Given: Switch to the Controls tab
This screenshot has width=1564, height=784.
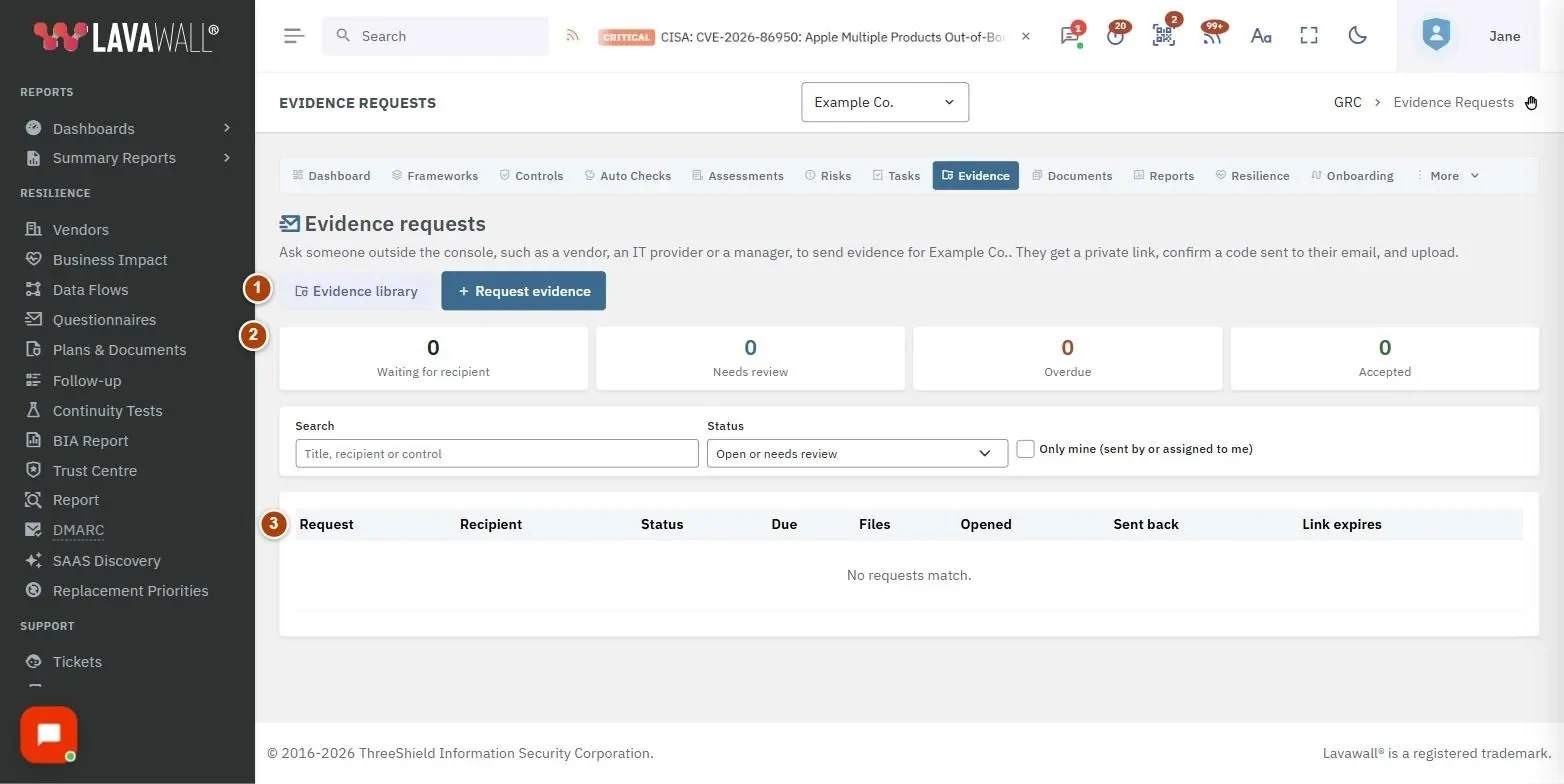Looking at the screenshot, I should [x=531, y=175].
